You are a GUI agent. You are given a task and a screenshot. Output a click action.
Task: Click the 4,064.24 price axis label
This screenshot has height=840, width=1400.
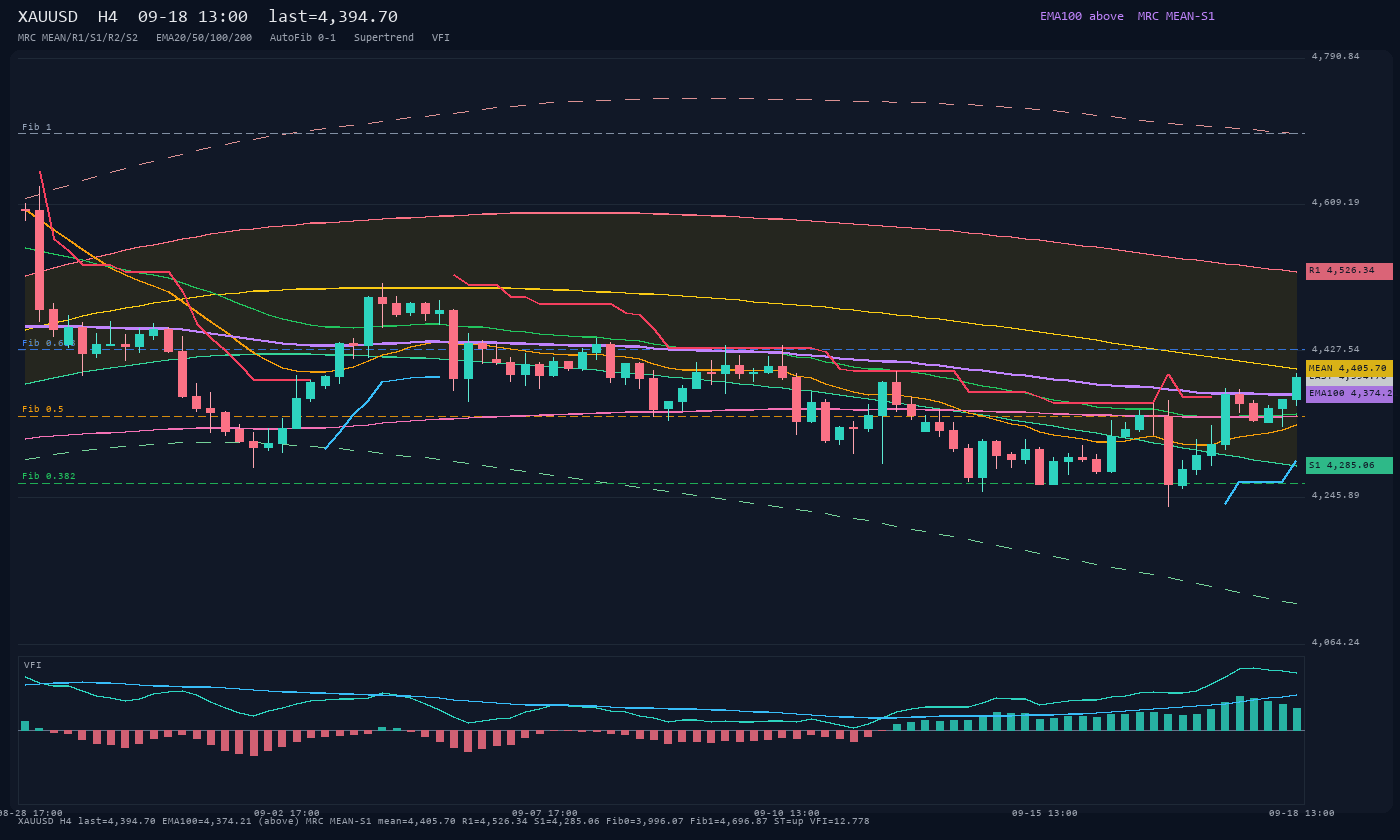(x=1336, y=642)
